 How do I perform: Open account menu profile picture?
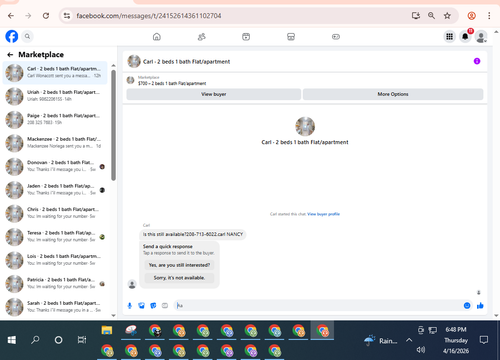tap(481, 37)
